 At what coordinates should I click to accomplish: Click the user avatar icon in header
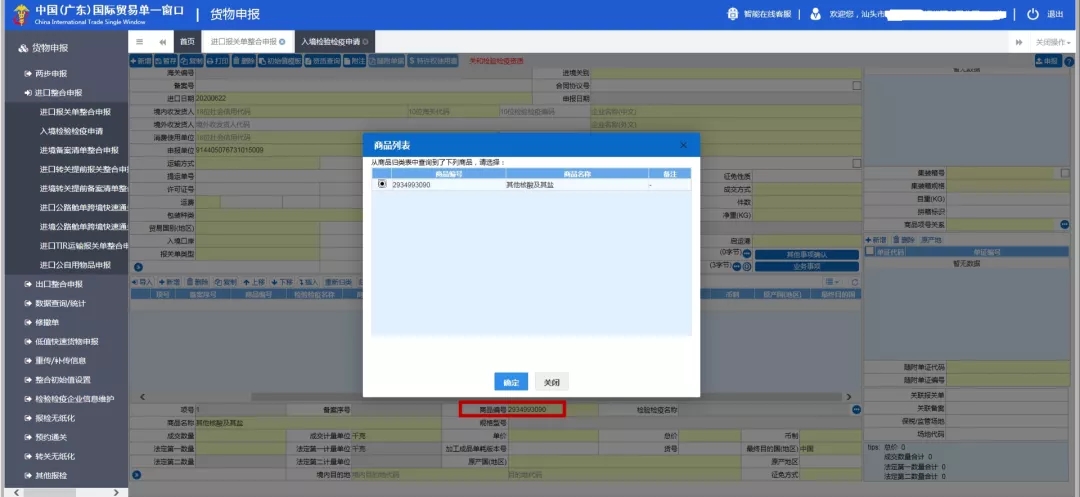(x=816, y=14)
